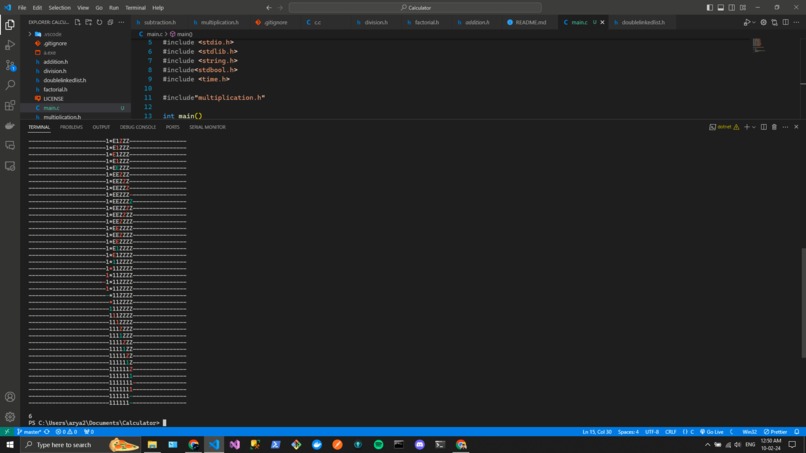Open notifications bell in status bar

click(797, 432)
